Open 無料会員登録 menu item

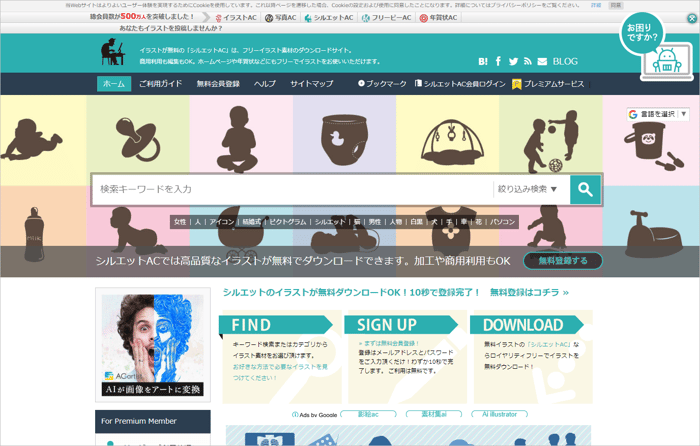218,83
